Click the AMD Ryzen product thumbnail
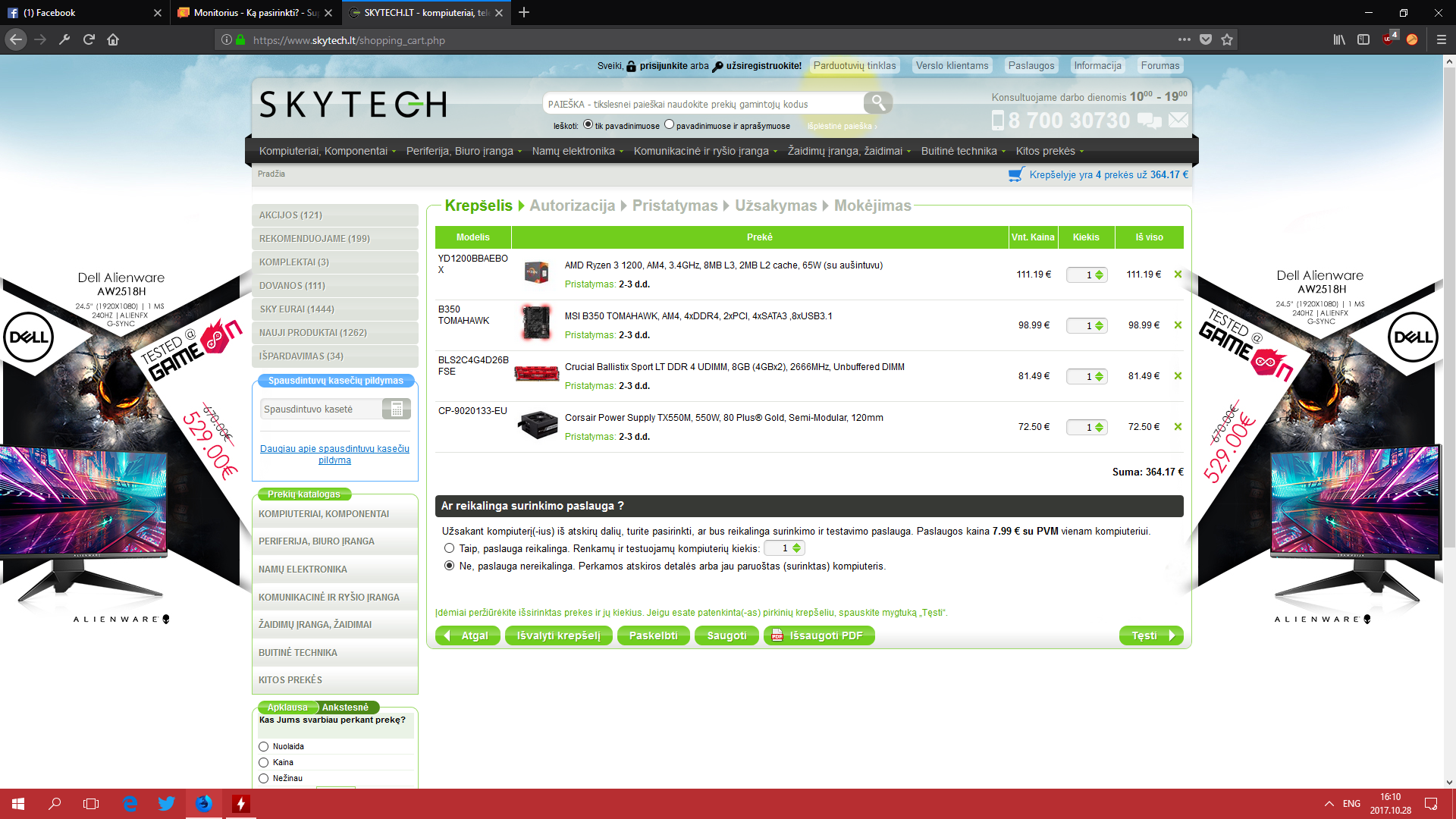Image resolution: width=1456 pixels, height=819 pixels. coord(536,272)
